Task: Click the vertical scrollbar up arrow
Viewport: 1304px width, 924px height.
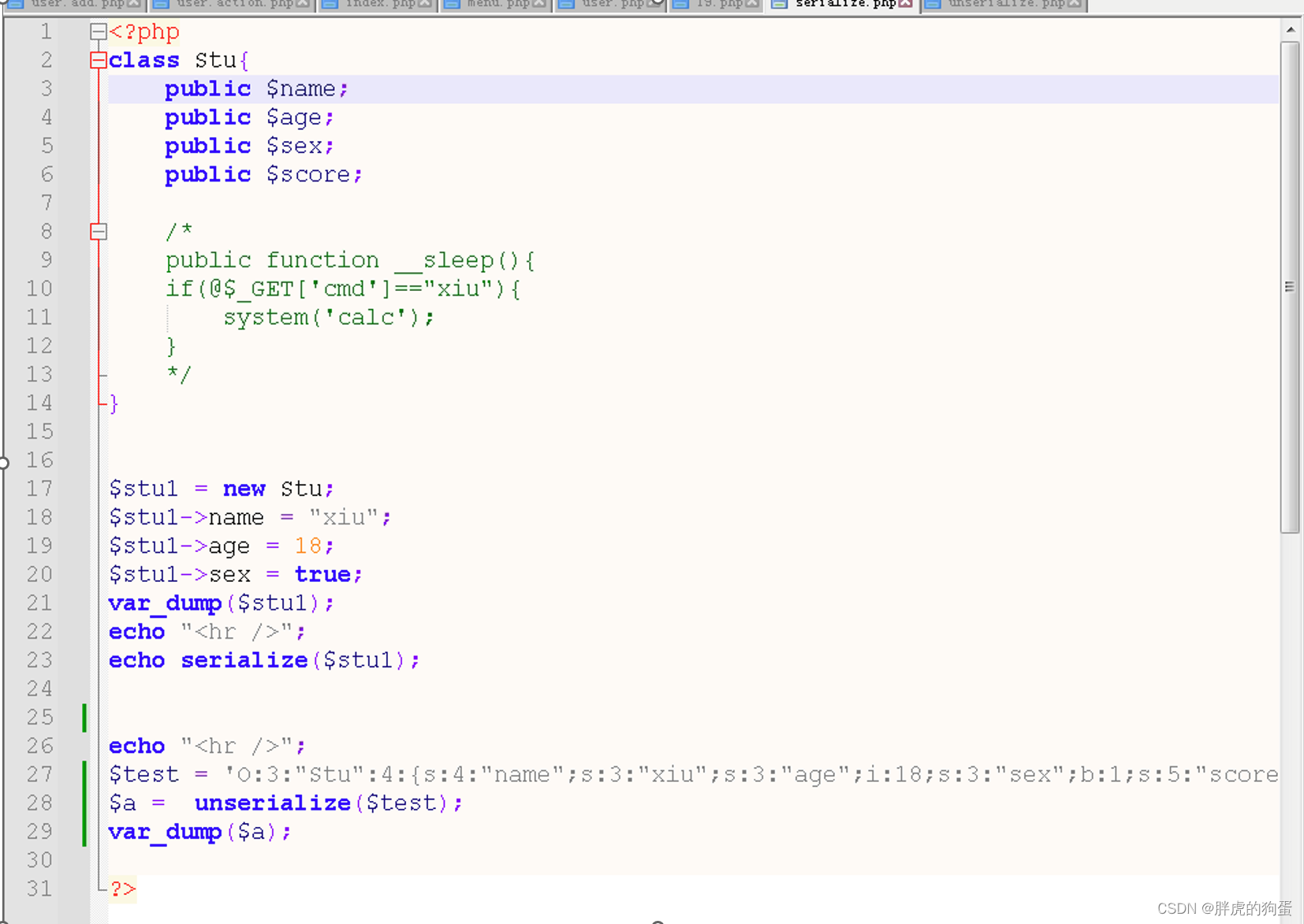Action: (x=1291, y=29)
